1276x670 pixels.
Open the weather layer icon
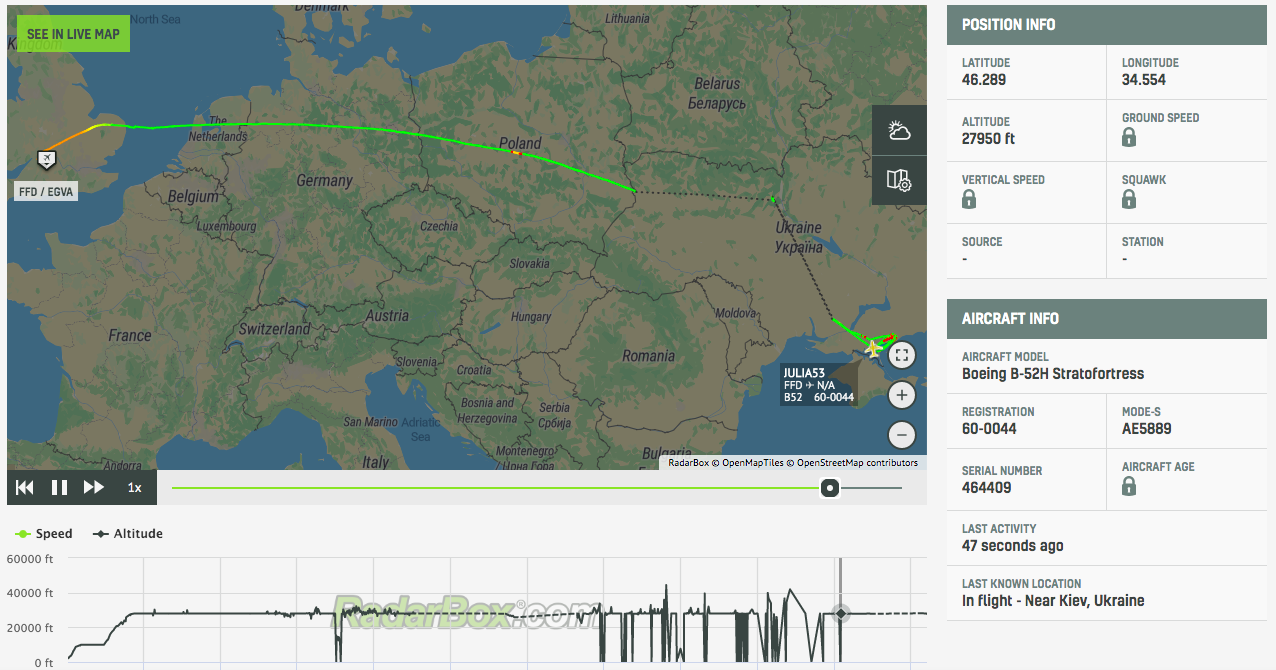(x=898, y=130)
